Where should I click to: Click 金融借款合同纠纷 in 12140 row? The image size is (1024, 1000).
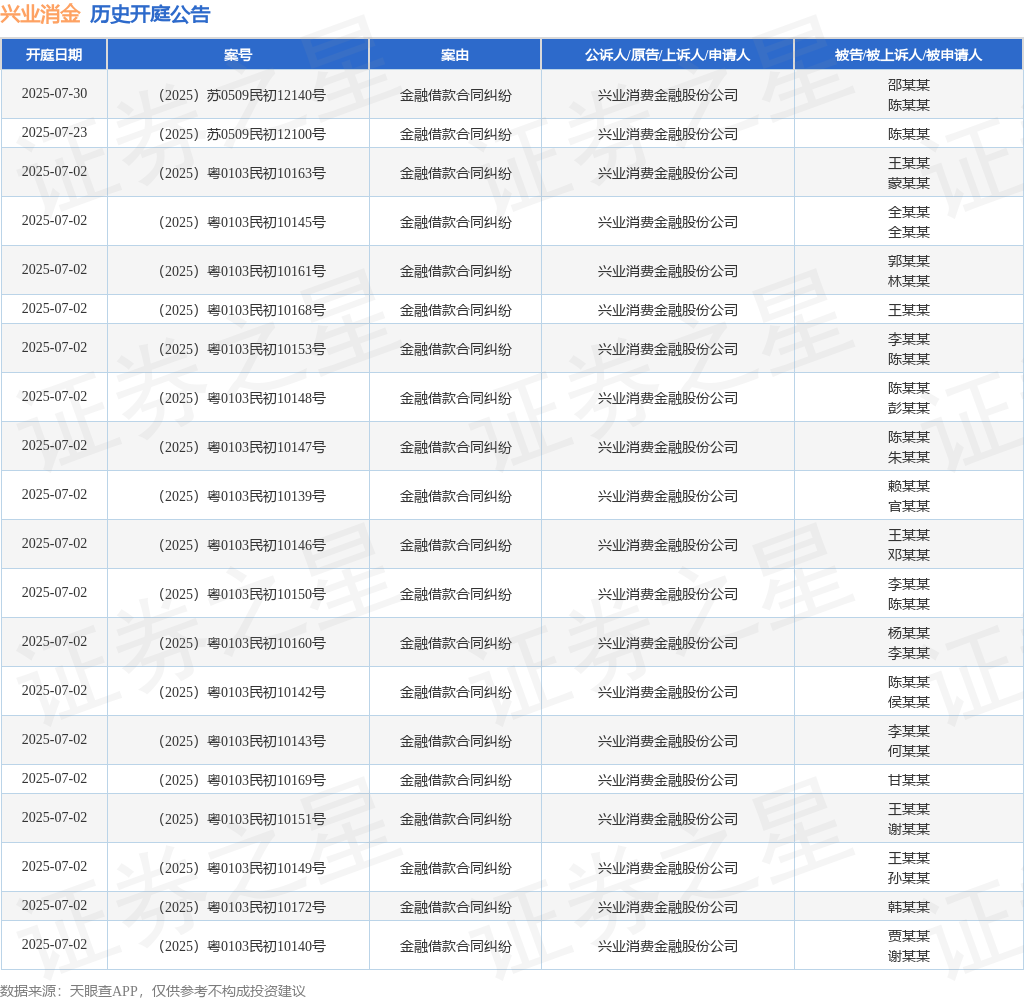[x=455, y=95]
